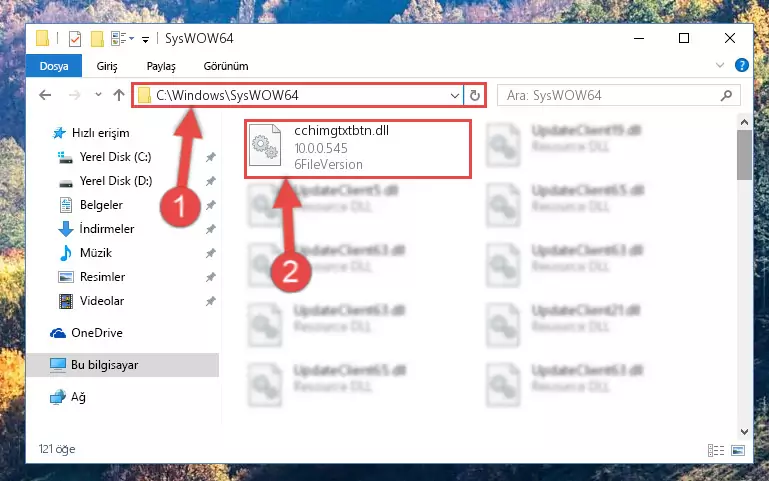Click the search magnifier icon
Screen dimensions: 769x481
click(x=726, y=95)
